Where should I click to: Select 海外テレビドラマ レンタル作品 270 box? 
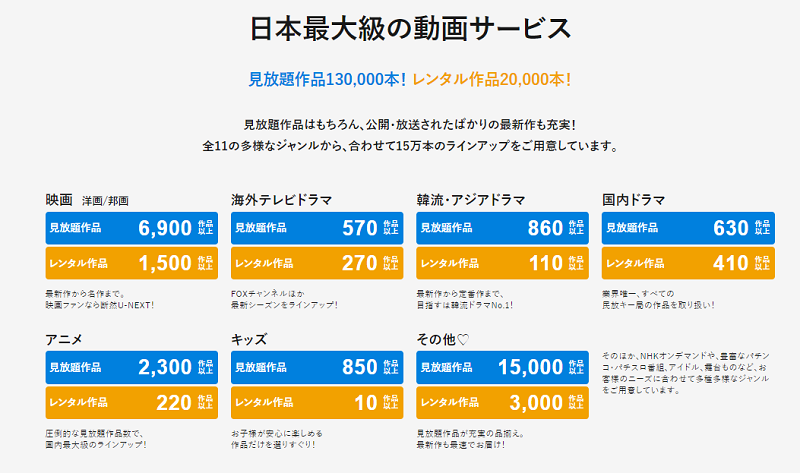click(317, 263)
